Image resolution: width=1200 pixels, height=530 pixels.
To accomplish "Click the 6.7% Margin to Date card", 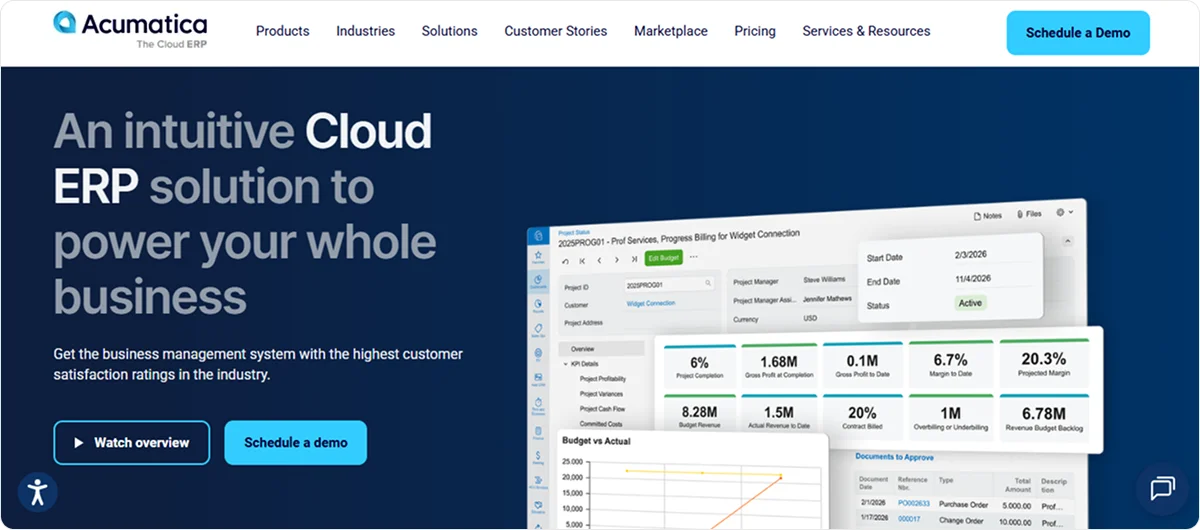I will 951,362.
